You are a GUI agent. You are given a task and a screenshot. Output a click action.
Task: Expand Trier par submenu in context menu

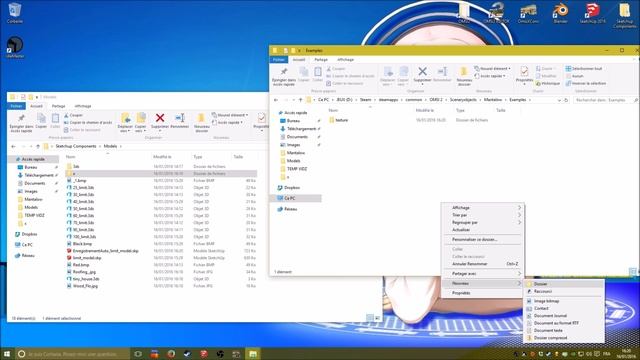coord(482,215)
